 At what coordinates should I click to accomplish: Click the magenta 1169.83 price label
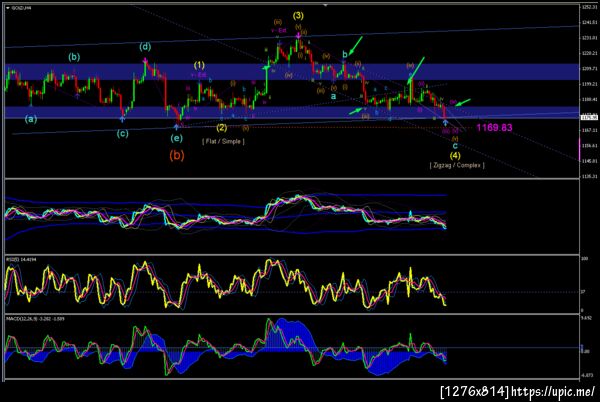point(494,127)
